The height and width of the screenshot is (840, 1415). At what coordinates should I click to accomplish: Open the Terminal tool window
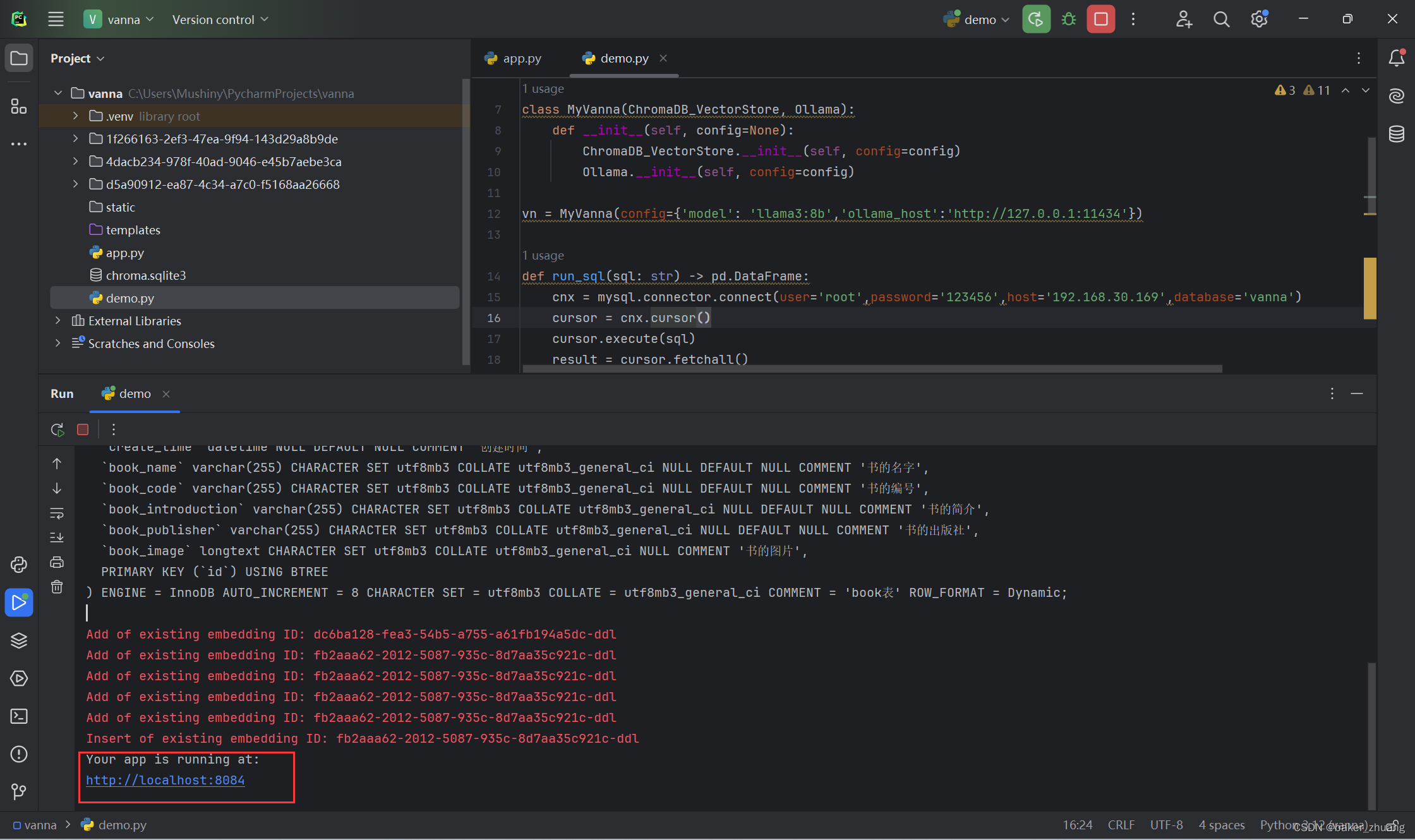(19, 716)
